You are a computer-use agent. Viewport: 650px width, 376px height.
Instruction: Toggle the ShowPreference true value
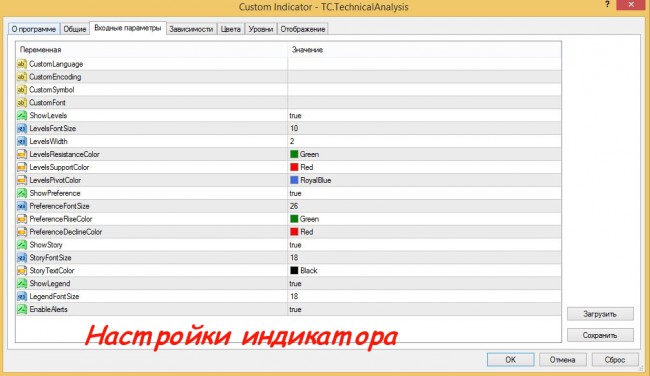[424, 193]
